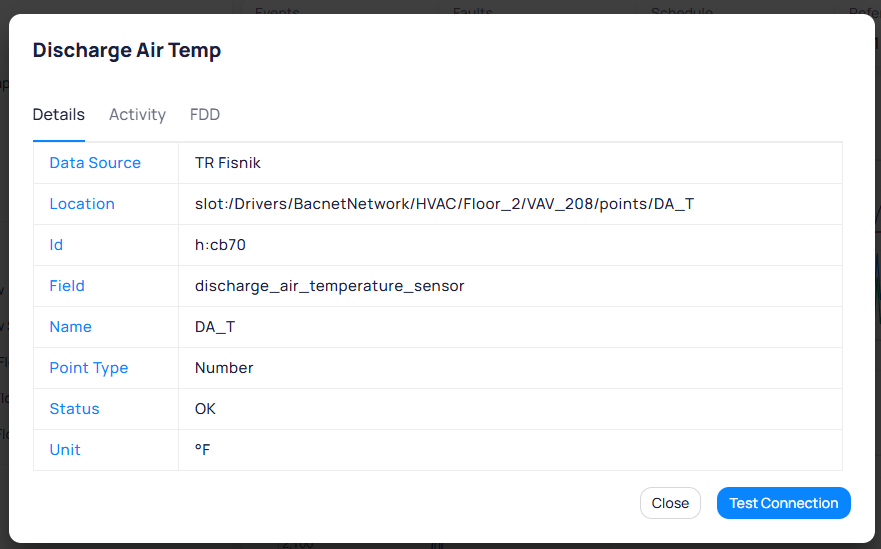Click the slot:/Drivers location path value
This screenshot has height=549, width=881.
[x=444, y=204]
